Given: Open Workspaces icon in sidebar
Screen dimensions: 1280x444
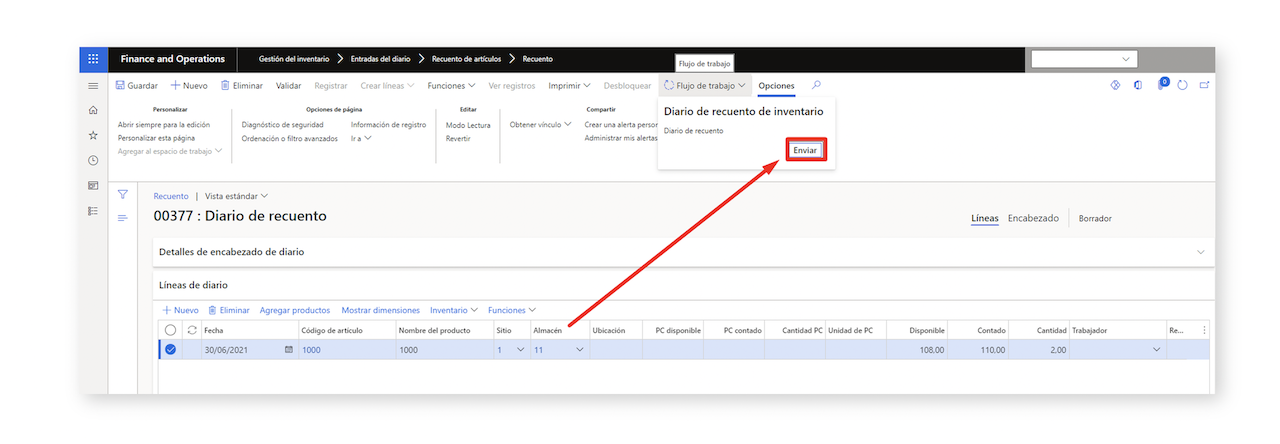Looking at the screenshot, I should coord(93,186).
